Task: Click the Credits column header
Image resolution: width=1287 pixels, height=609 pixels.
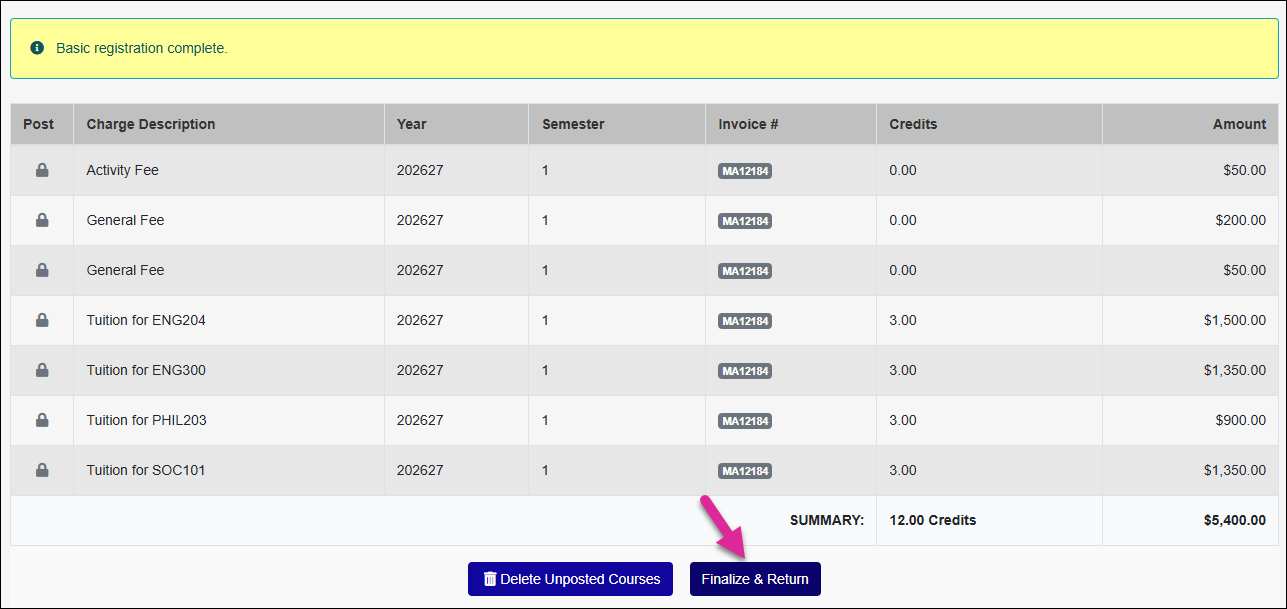Action: click(913, 124)
